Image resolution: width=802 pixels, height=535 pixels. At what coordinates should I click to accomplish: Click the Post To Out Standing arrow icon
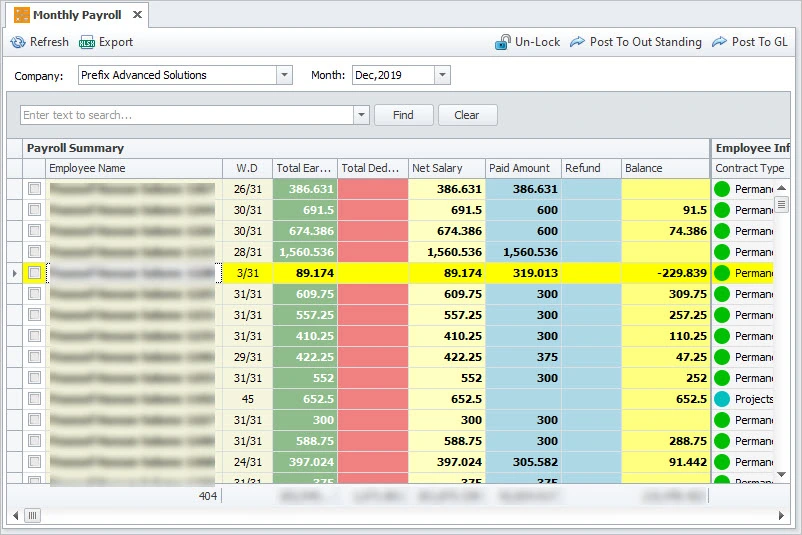point(578,42)
